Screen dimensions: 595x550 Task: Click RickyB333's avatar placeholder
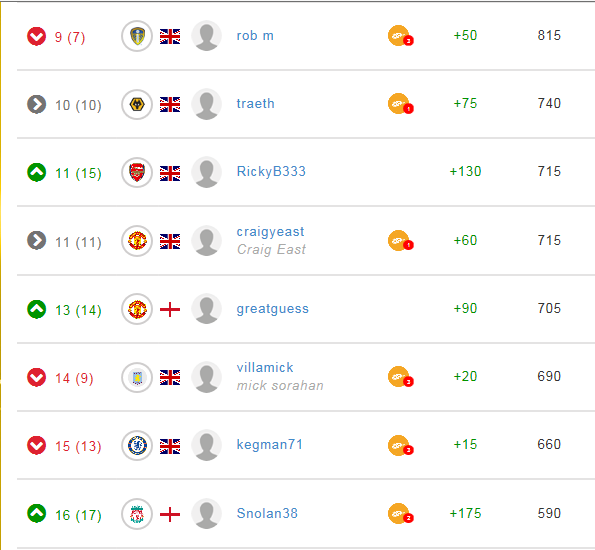206,172
